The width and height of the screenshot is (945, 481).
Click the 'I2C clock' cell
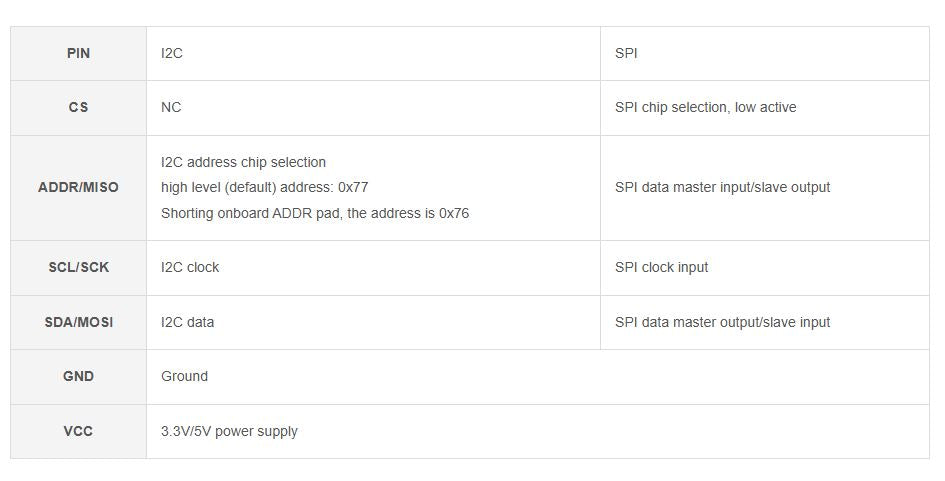click(x=190, y=267)
